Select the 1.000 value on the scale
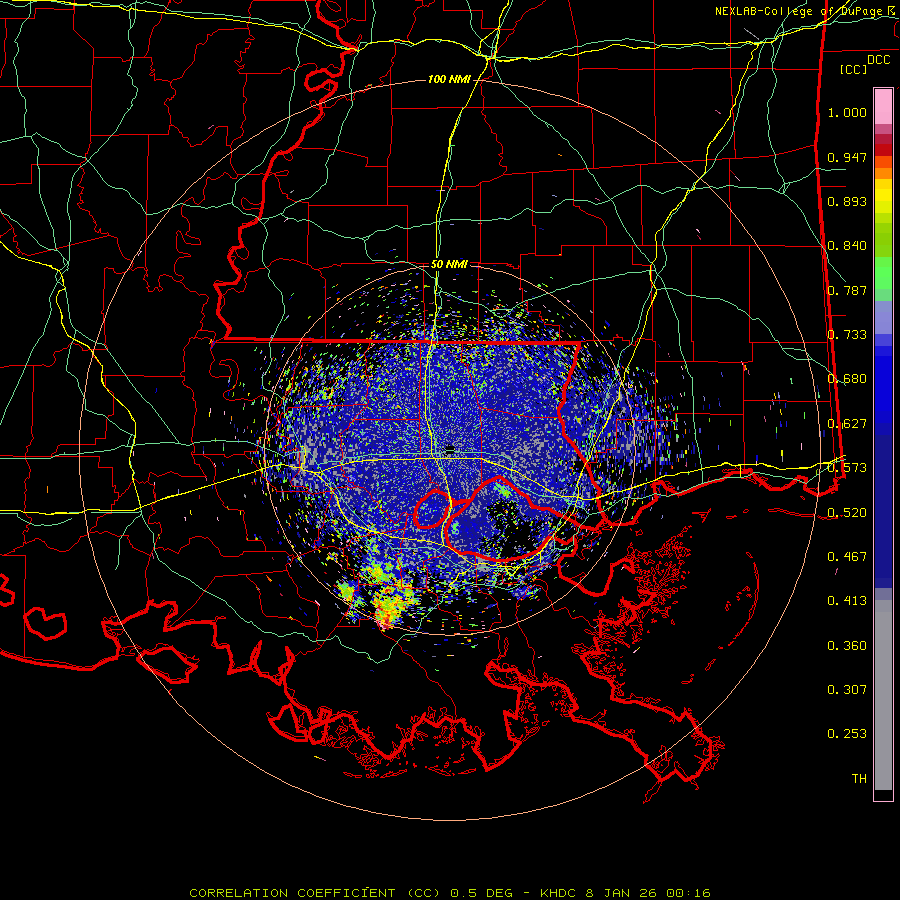 click(847, 112)
